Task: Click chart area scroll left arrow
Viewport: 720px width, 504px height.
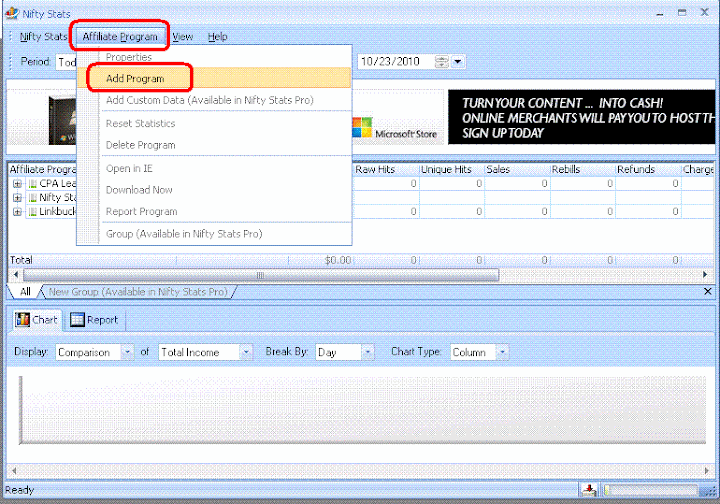Action: (x=14, y=470)
